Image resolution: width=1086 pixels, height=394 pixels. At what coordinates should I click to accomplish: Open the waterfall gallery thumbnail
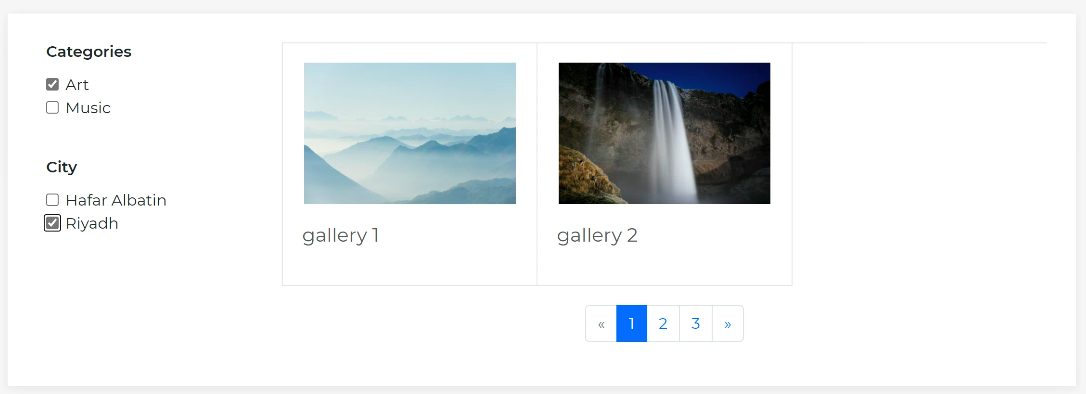point(664,134)
